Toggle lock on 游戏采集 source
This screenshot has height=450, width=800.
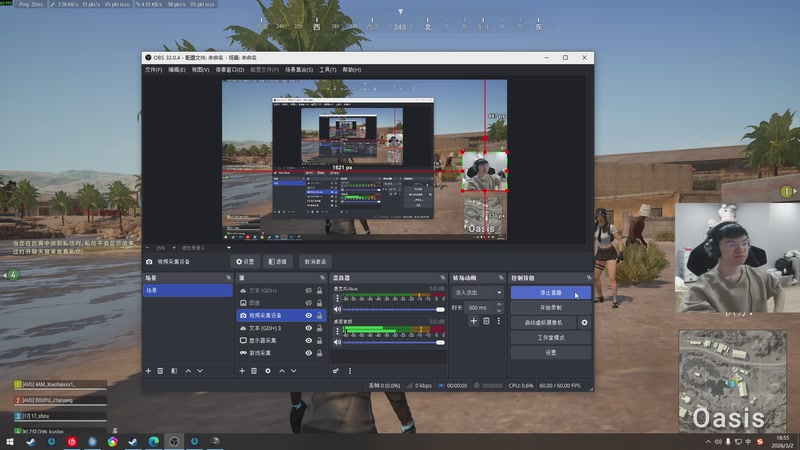tap(319, 353)
